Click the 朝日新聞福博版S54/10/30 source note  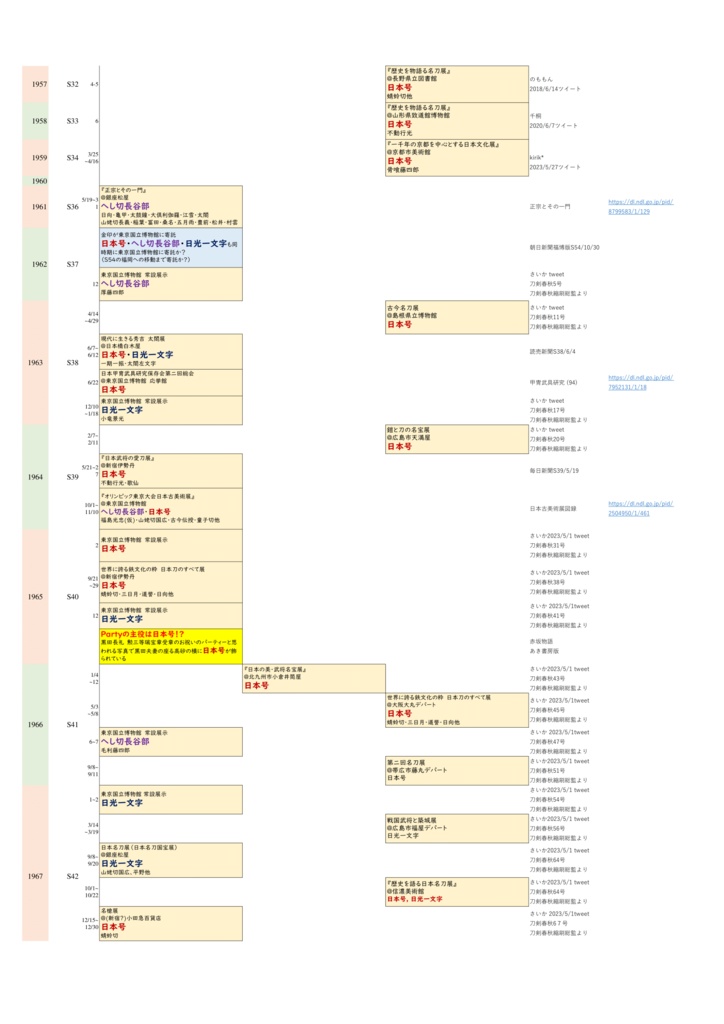point(564,248)
